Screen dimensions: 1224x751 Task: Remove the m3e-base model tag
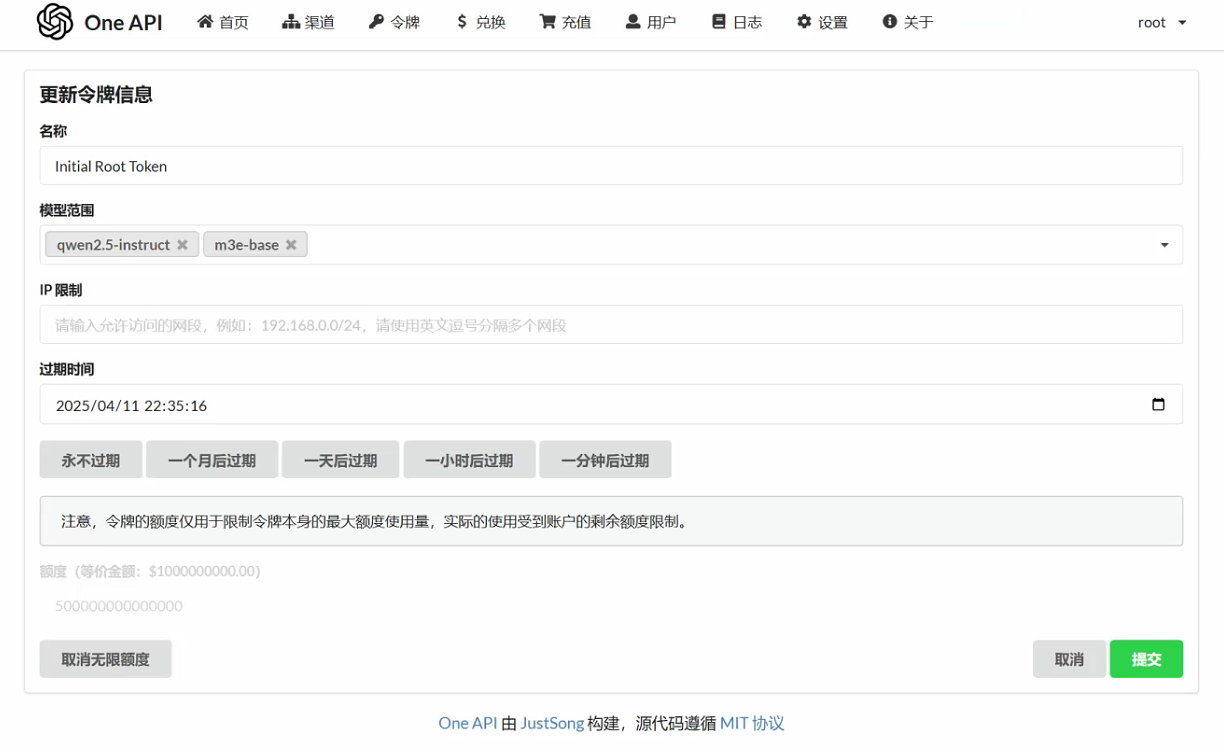291,245
